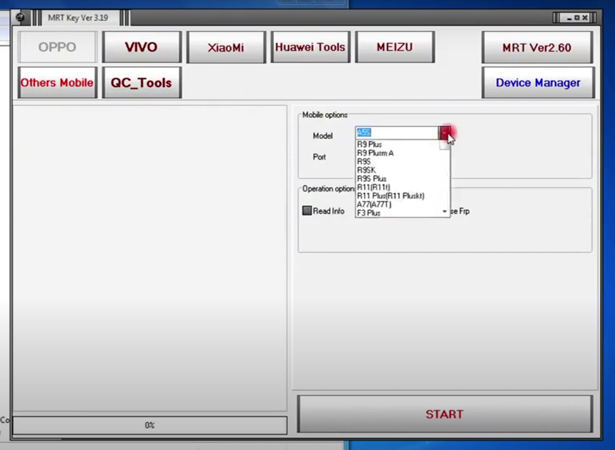Viewport: 615px width, 450px height.
Task: Click the dropdown list's scroll down arrow
Action: (444, 212)
